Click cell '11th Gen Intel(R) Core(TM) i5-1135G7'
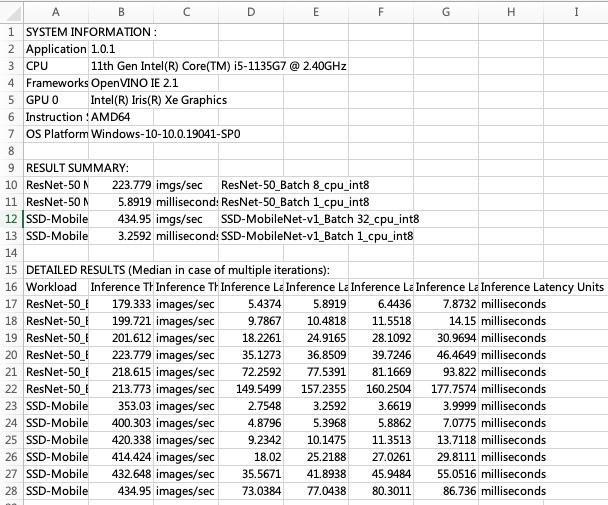The height and width of the screenshot is (505, 608). pos(218,66)
